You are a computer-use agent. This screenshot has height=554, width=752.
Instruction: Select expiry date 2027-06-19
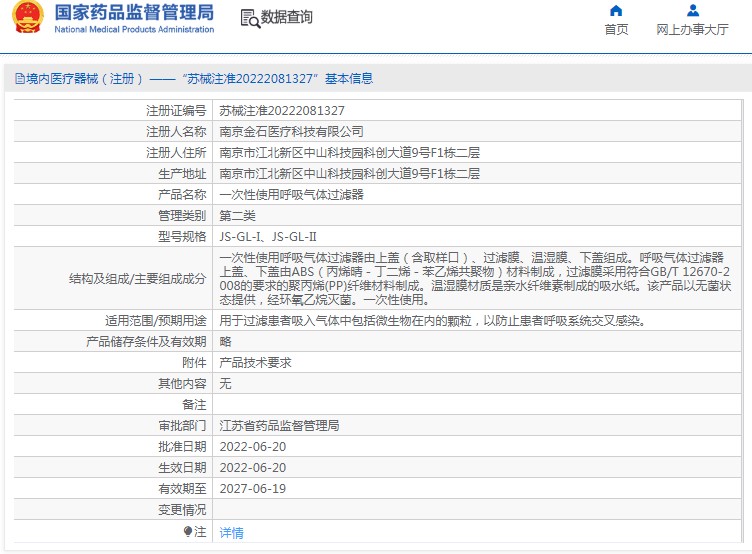click(x=253, y=489)
